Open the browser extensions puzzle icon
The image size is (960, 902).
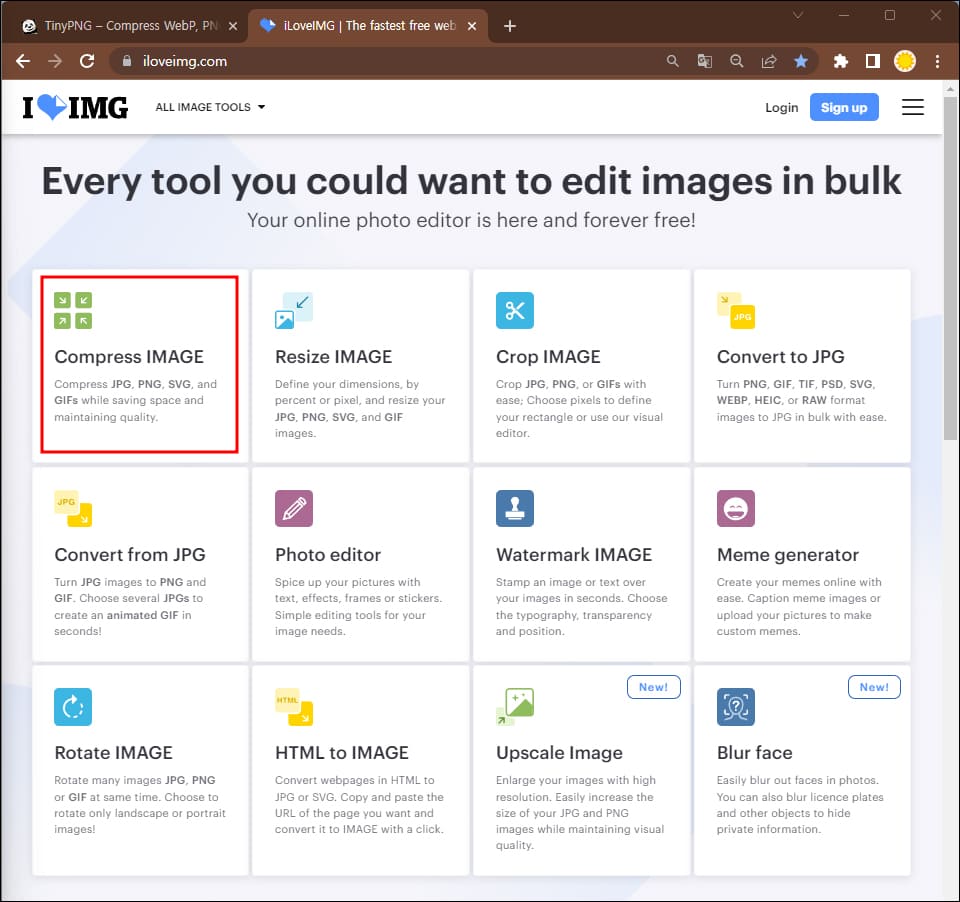click(x=841, y=61)
